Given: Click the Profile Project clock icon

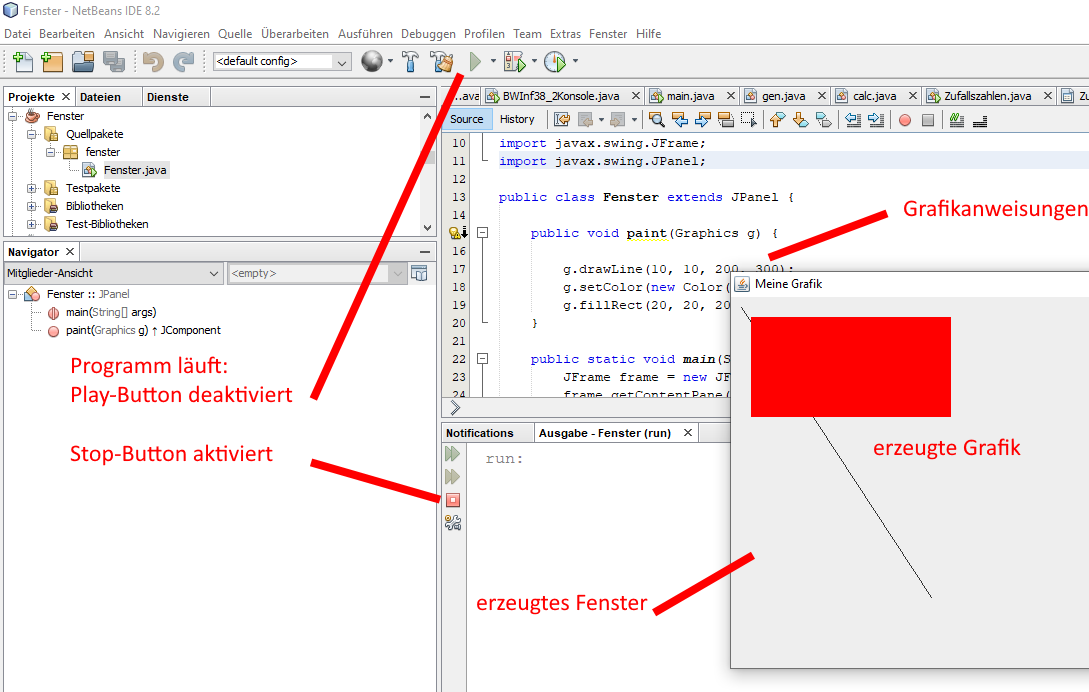Looking at the screenshot, I should [x=555, y=62].
